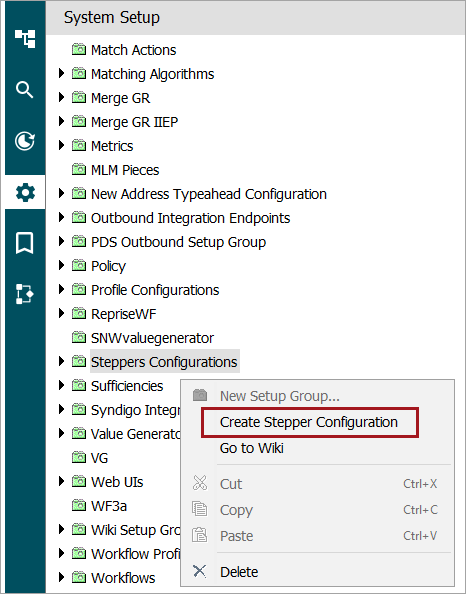466x594 pixels.
Task: Select the Metrics tree item
Action: pos(112,146)
